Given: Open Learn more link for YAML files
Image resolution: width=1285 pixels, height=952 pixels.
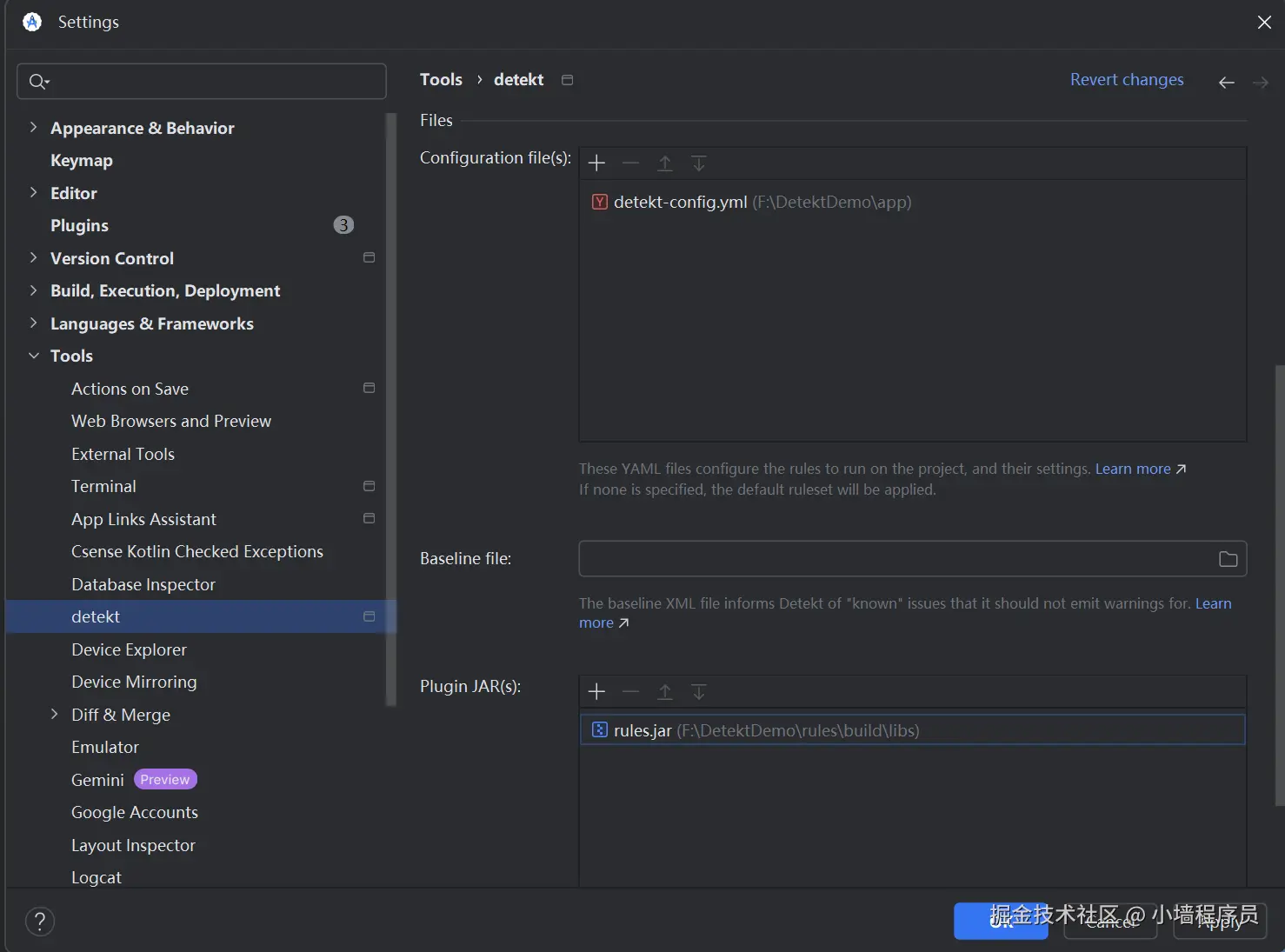Looking at the screenshot, I should click(1140, 469).
